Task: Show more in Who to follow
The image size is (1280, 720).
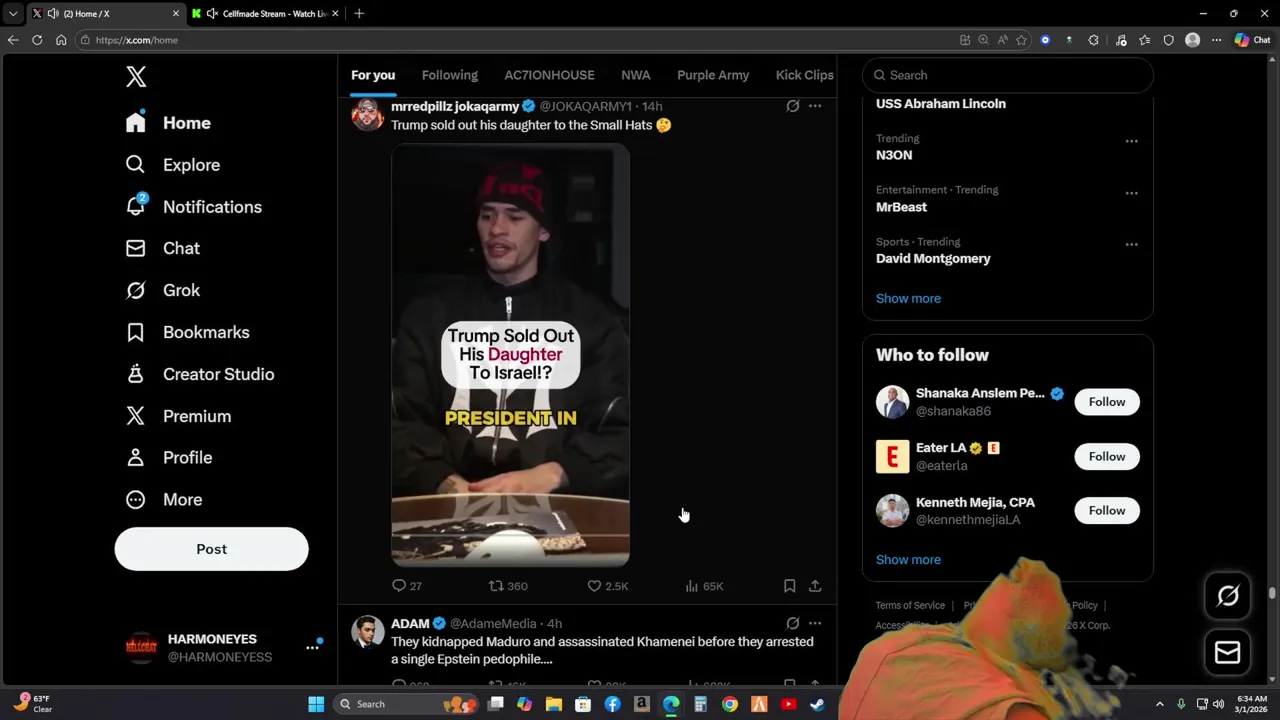Action: coord(908,560)
